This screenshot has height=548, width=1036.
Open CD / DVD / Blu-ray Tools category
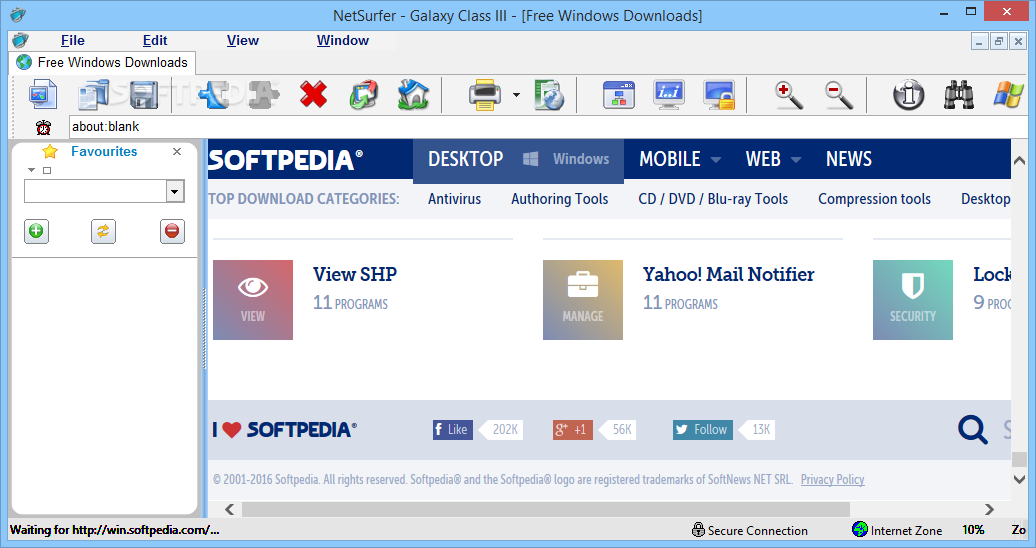(713, 199)
